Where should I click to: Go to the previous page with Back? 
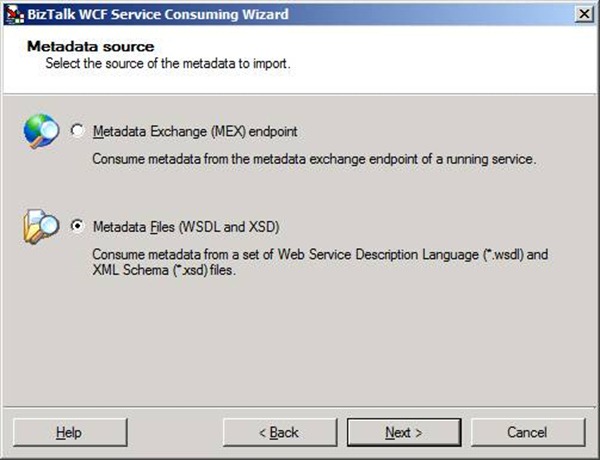[279, 432]
